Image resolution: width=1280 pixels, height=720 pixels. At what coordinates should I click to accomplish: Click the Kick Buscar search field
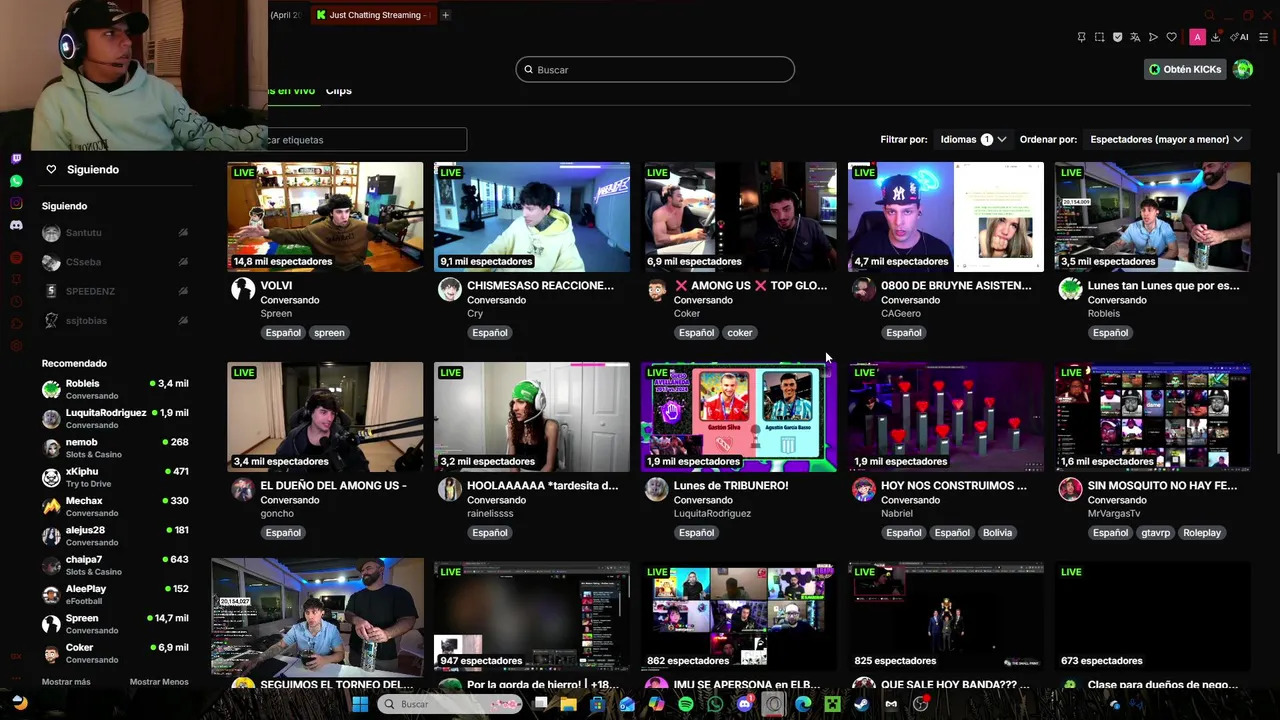click(x=655, y=69)
